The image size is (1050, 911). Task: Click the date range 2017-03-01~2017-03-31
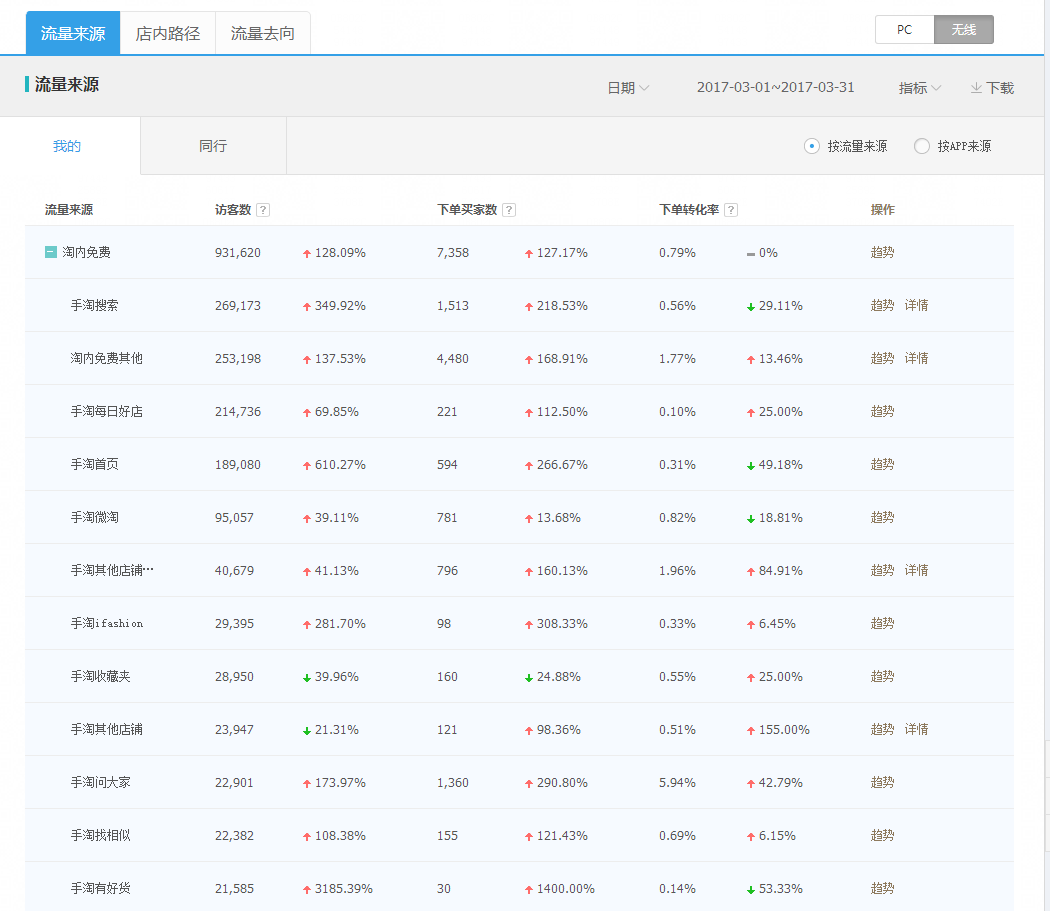point(775,88)
